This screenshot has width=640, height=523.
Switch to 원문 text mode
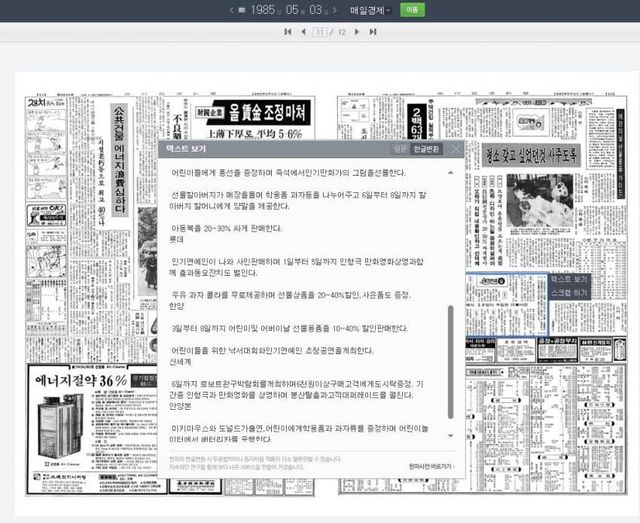[400, 149]
